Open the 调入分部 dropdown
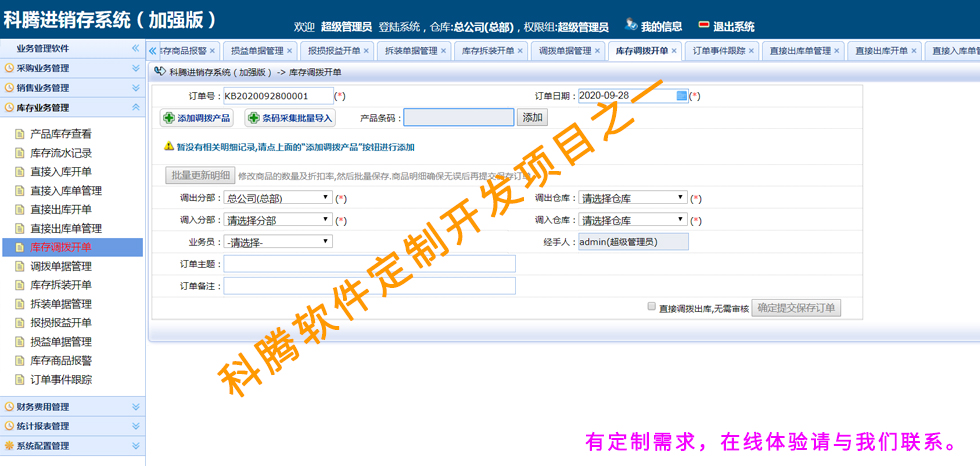The image size is (980, 466). pyautogui.click(x=278, y=220)
